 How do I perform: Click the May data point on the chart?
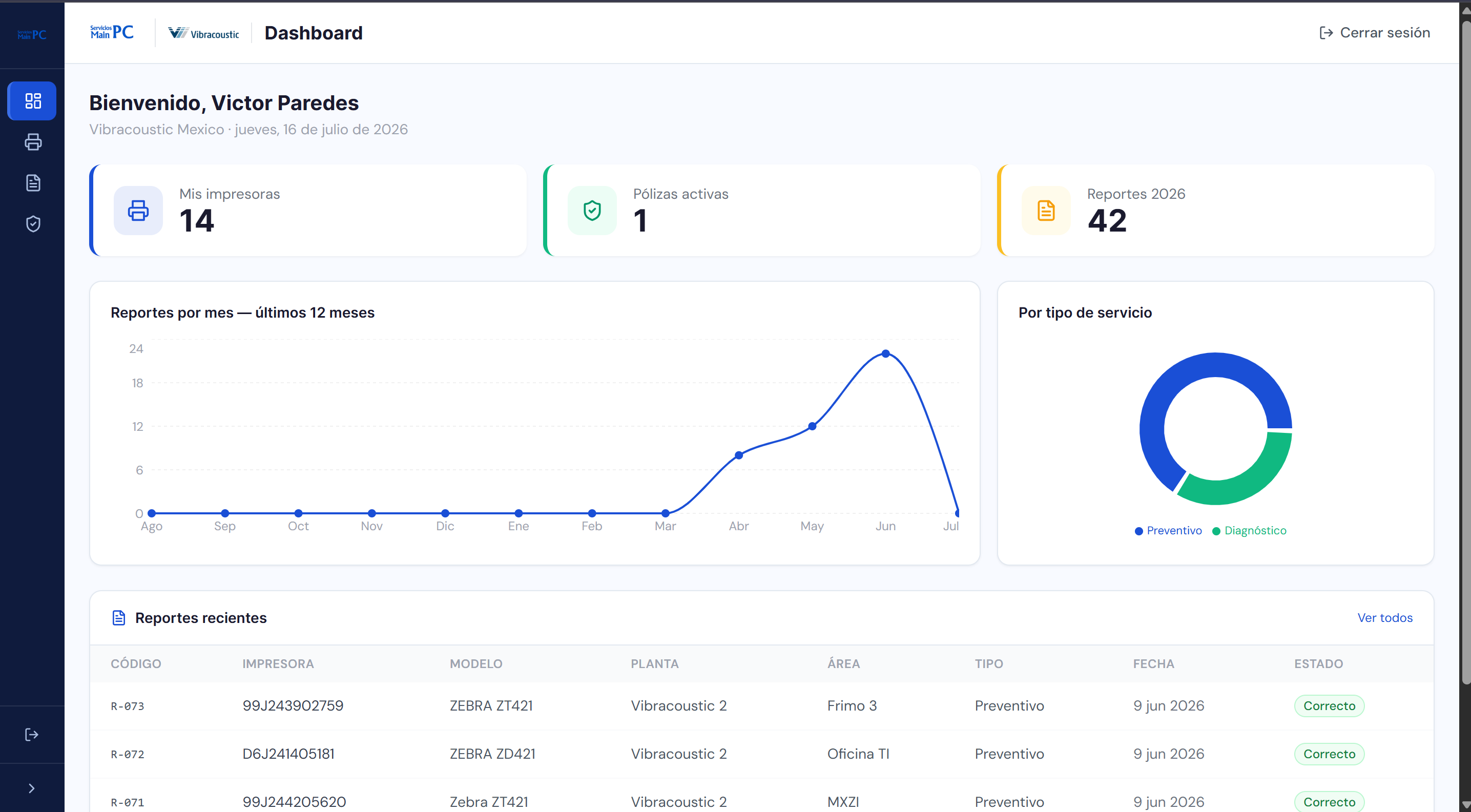tap(812, 427)
